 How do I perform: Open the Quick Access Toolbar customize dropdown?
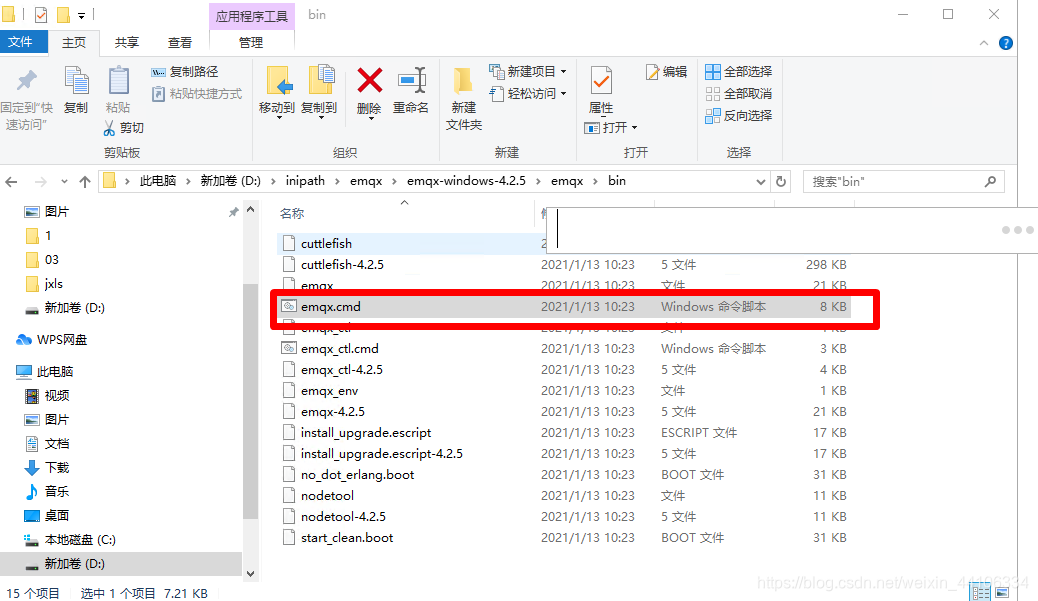click(81, 15)
